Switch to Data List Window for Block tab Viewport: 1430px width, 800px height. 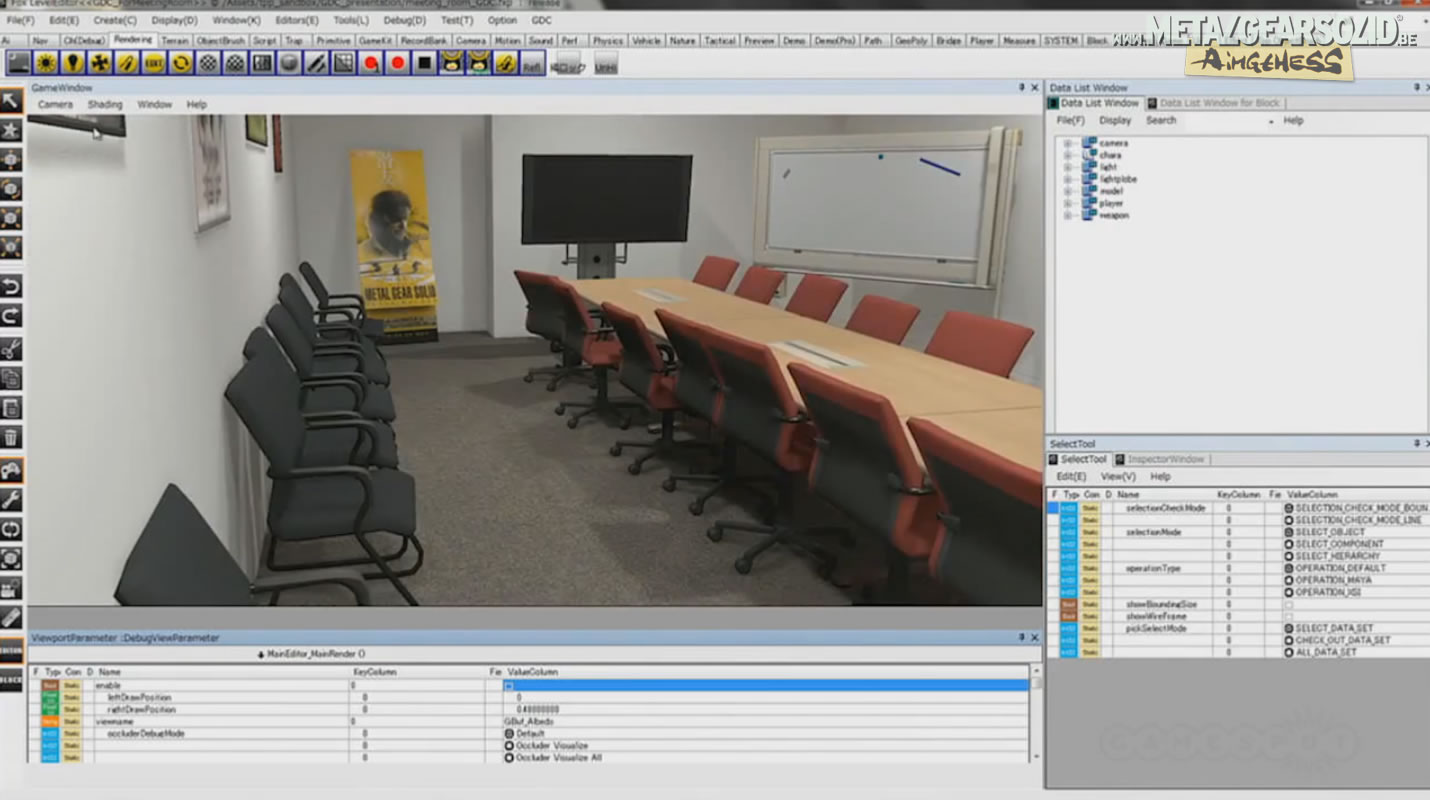point(1213,103)
